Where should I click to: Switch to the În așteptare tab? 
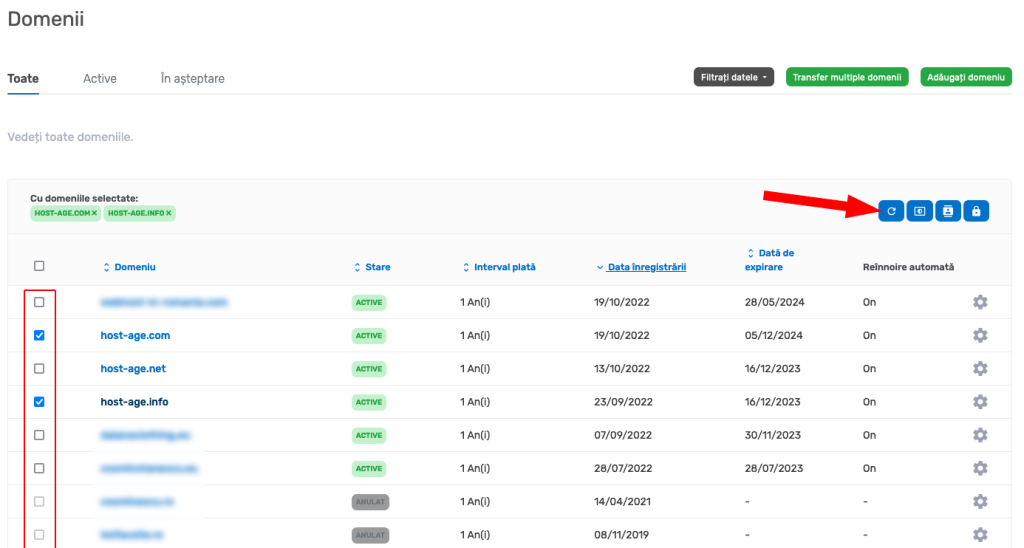pos(193,78)
